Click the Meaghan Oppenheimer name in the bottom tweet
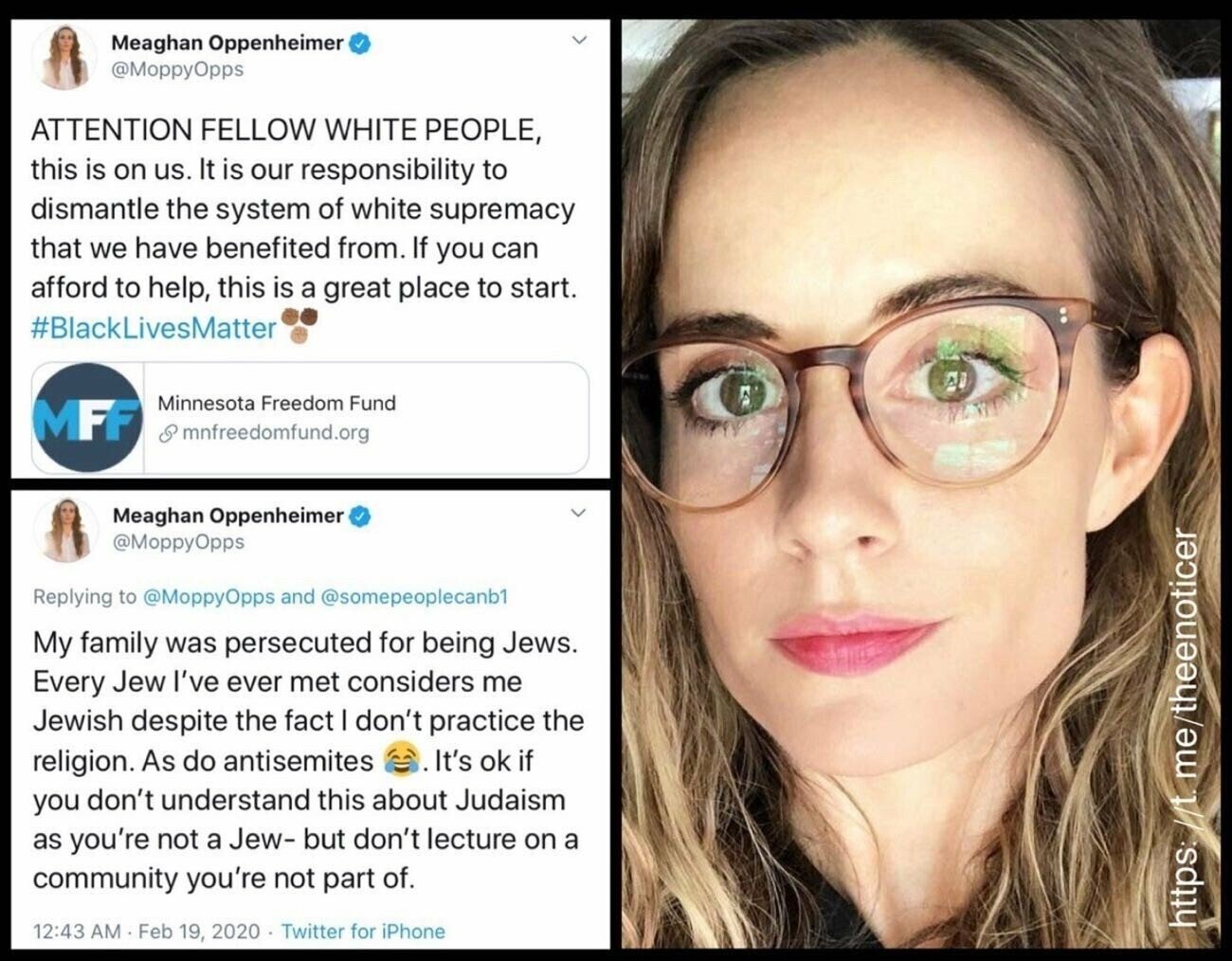 [x=227, y=516]
